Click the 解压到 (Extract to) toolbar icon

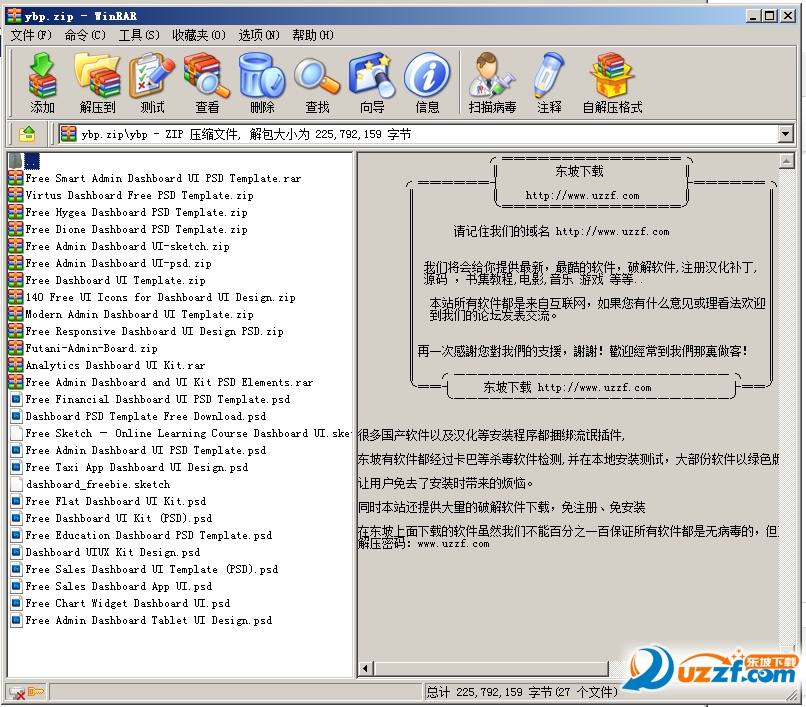98,76
